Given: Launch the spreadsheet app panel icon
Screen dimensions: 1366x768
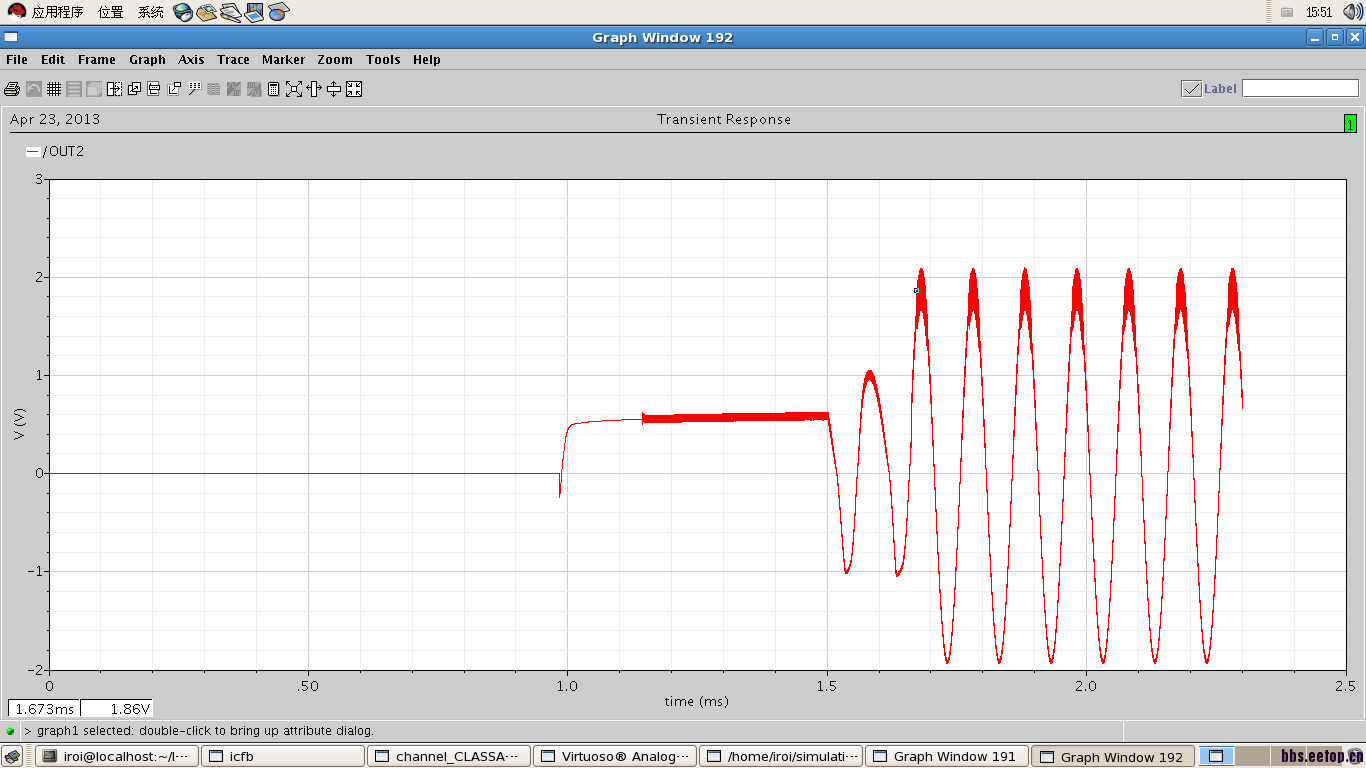Looking at the screenshot, I should (x=278, y=12).
